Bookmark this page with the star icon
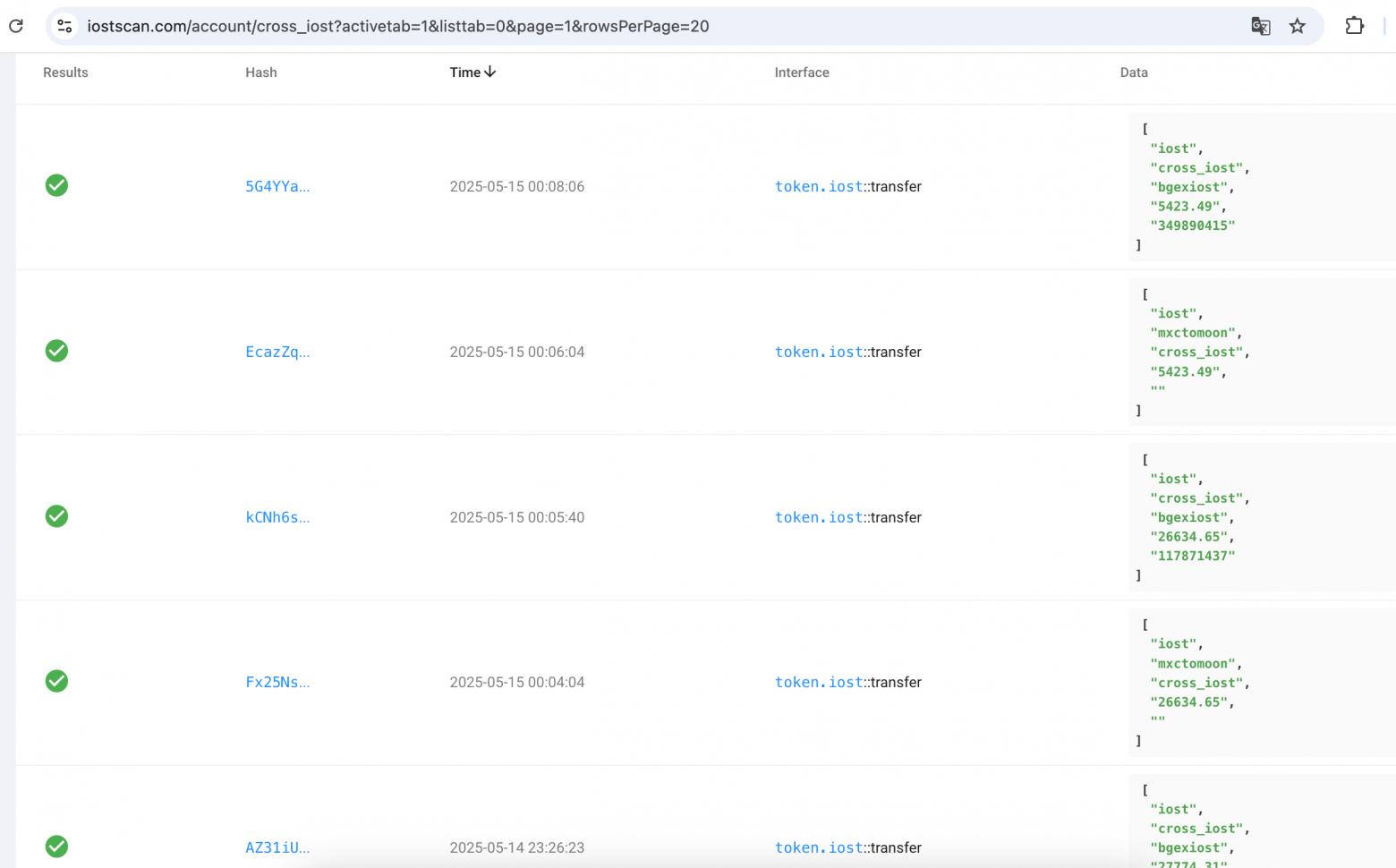This screenshot has height=868, width=1396. [x=1298, y=26]
